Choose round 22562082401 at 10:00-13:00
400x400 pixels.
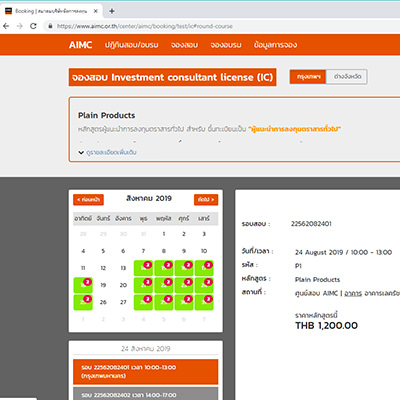coord(145,372)
